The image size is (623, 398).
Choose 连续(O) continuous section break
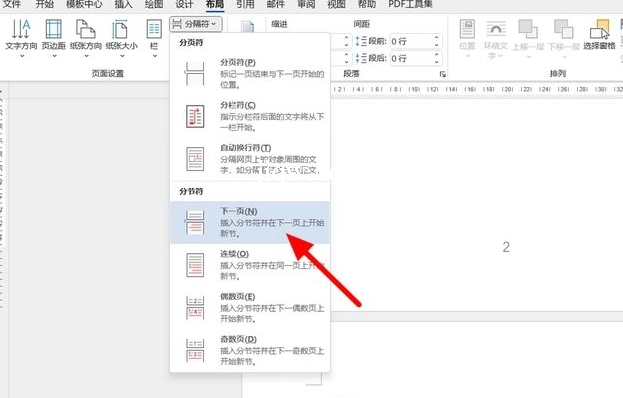250,265
